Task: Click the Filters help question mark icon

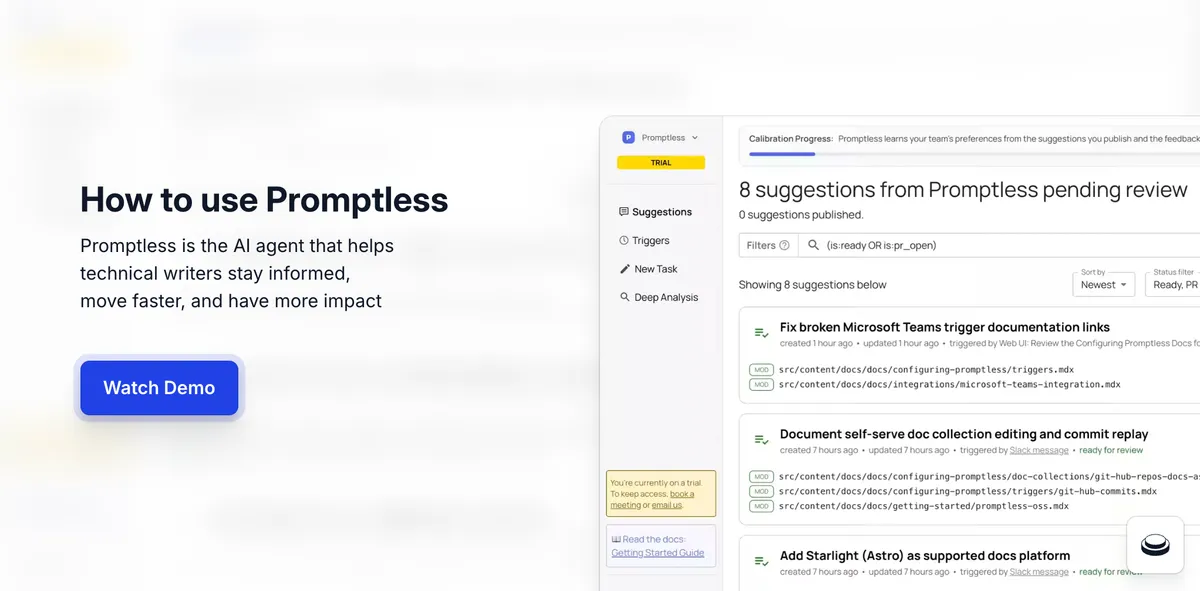Action: (784, 245)
